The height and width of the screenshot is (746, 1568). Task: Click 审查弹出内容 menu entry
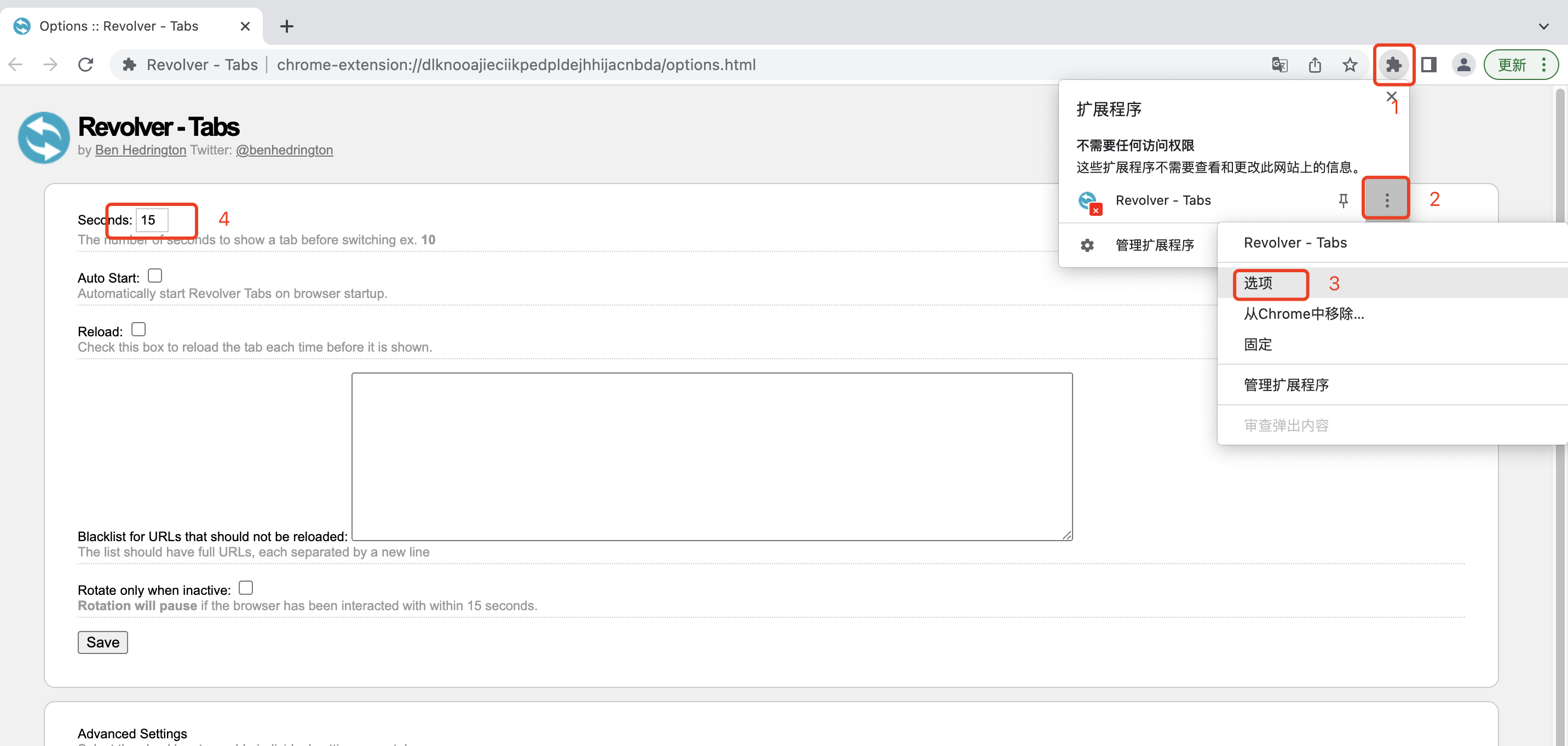pyautogui.click(x=1393, y=425)
